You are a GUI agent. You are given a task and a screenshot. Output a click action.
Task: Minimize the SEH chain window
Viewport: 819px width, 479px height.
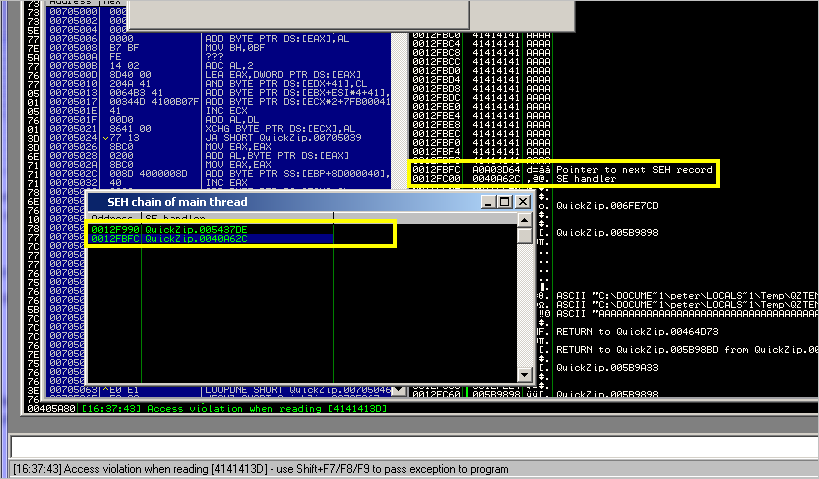[x=490, y=202]
